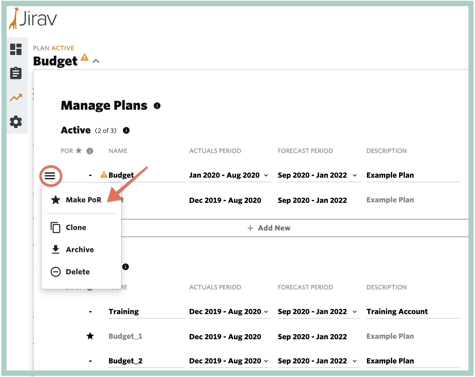Choose Clone from the context menu

click(76, 227)
